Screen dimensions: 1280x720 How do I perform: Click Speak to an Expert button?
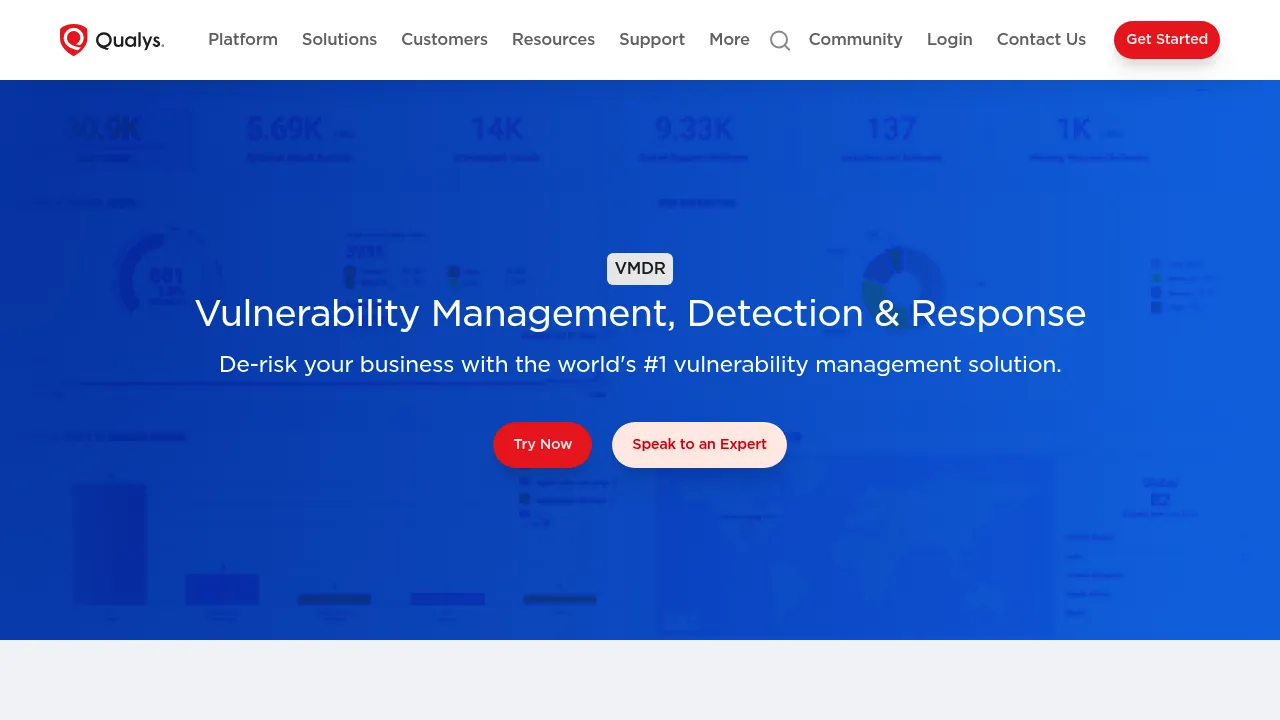tap(700, 445)
